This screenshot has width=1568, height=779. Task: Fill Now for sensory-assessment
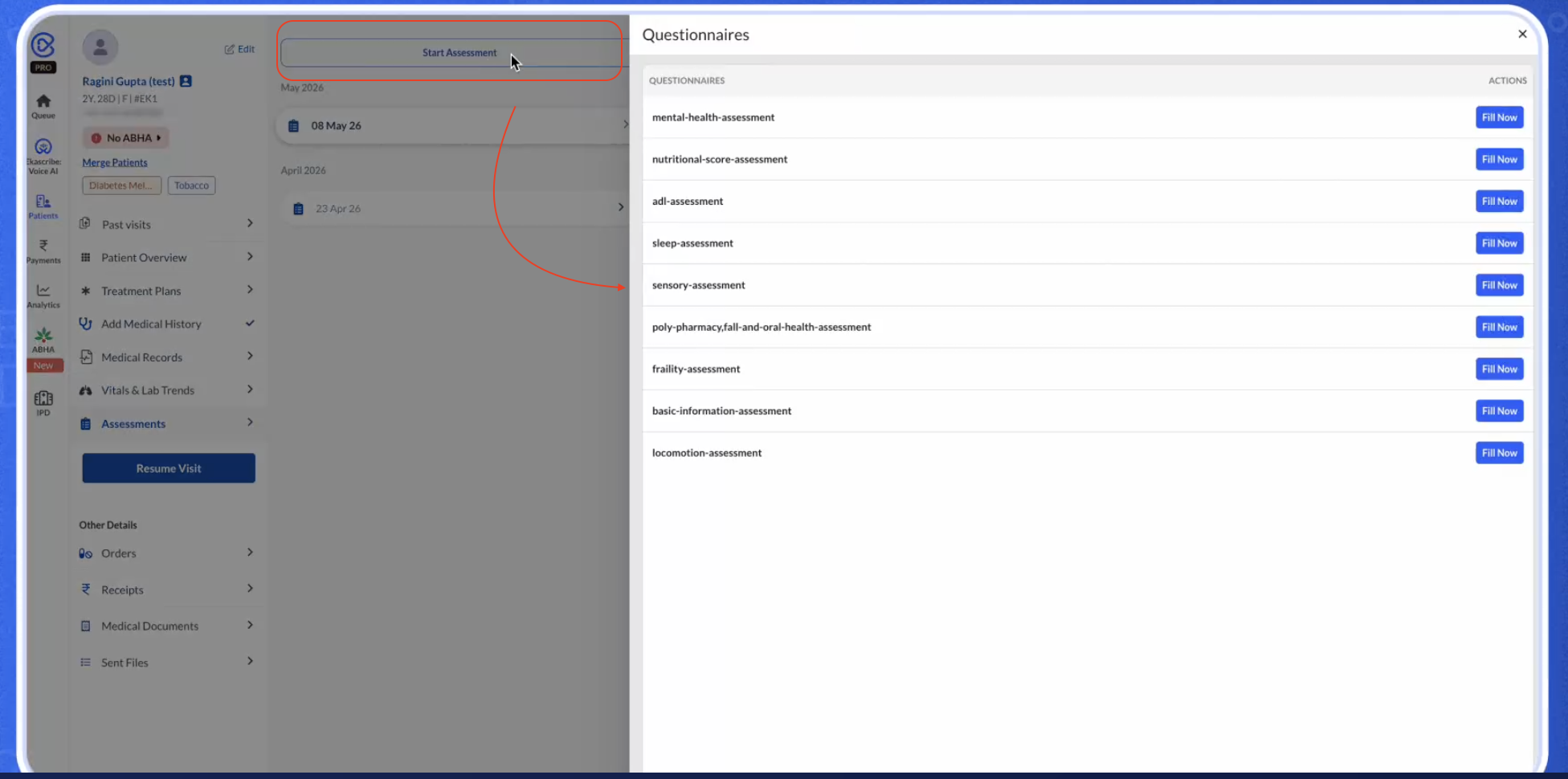1499,285
